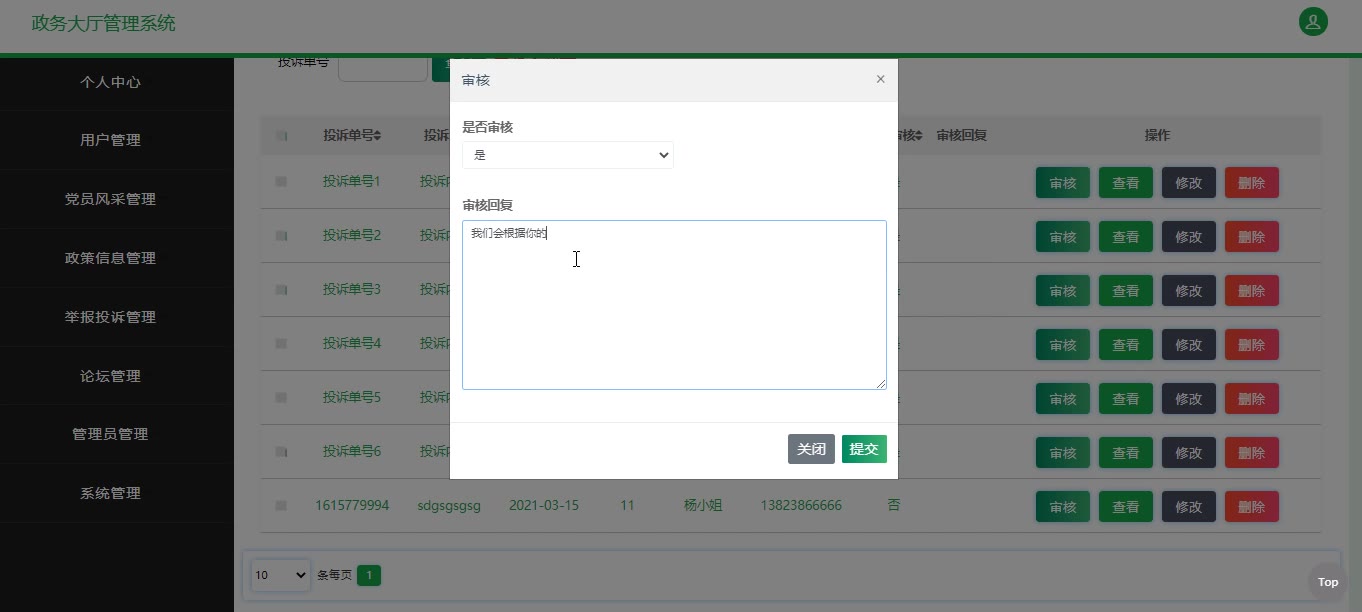This screenshot has width=1362, height=612.
Task: Click 修改 button for row 投诉单号4
Action: coord(1189,345)
